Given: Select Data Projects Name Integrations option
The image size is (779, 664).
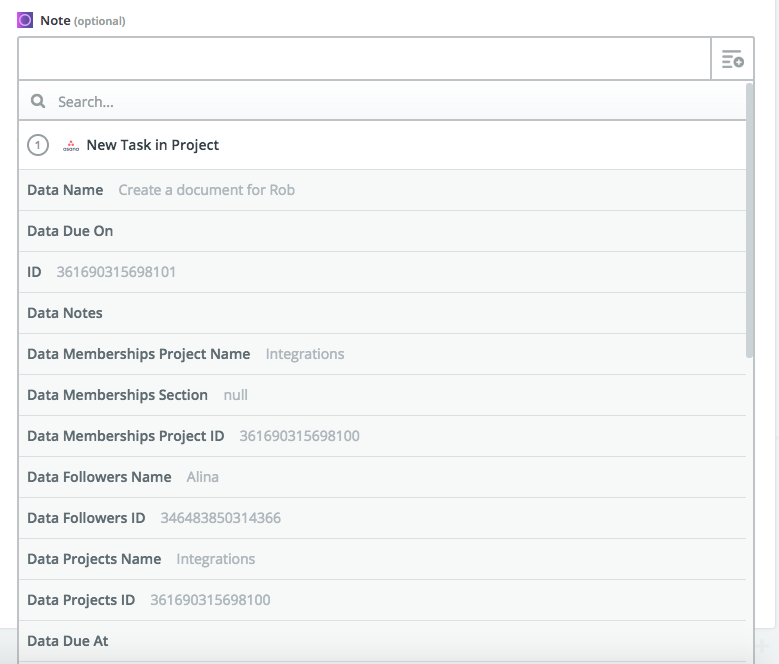Looking at the screenshot, I should pos(383,559).
